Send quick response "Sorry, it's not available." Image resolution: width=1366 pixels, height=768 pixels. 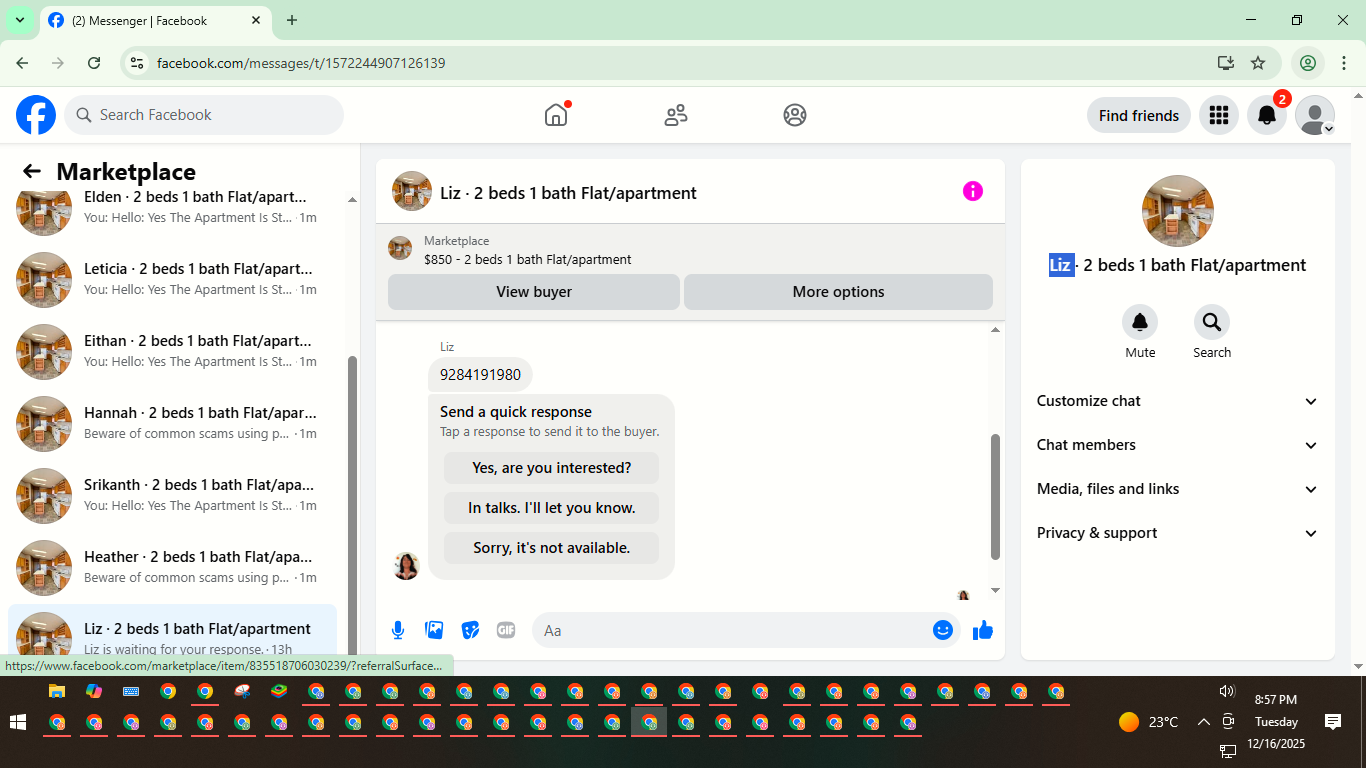[552, 548]
